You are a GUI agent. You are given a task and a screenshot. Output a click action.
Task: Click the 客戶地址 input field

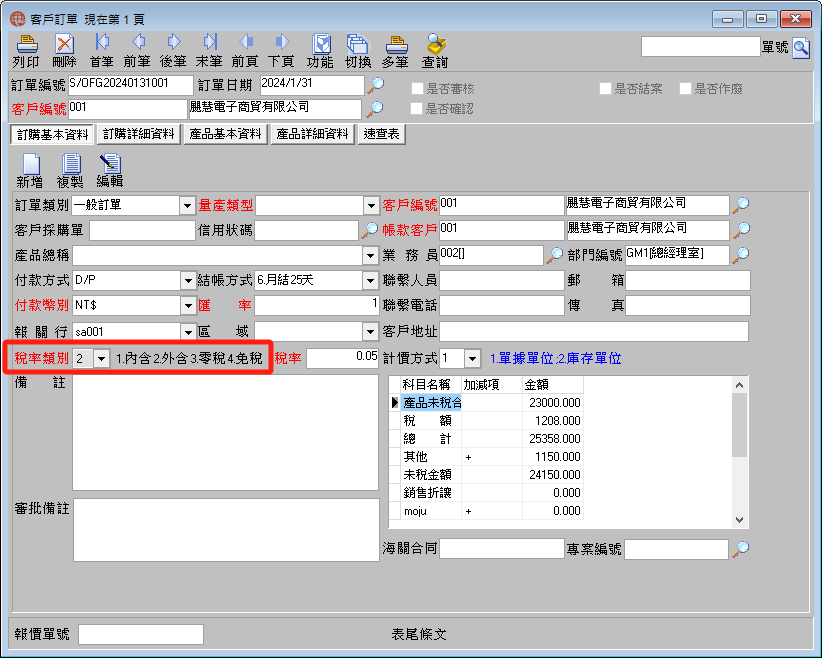pyautogui.click(x=594, y=331)
